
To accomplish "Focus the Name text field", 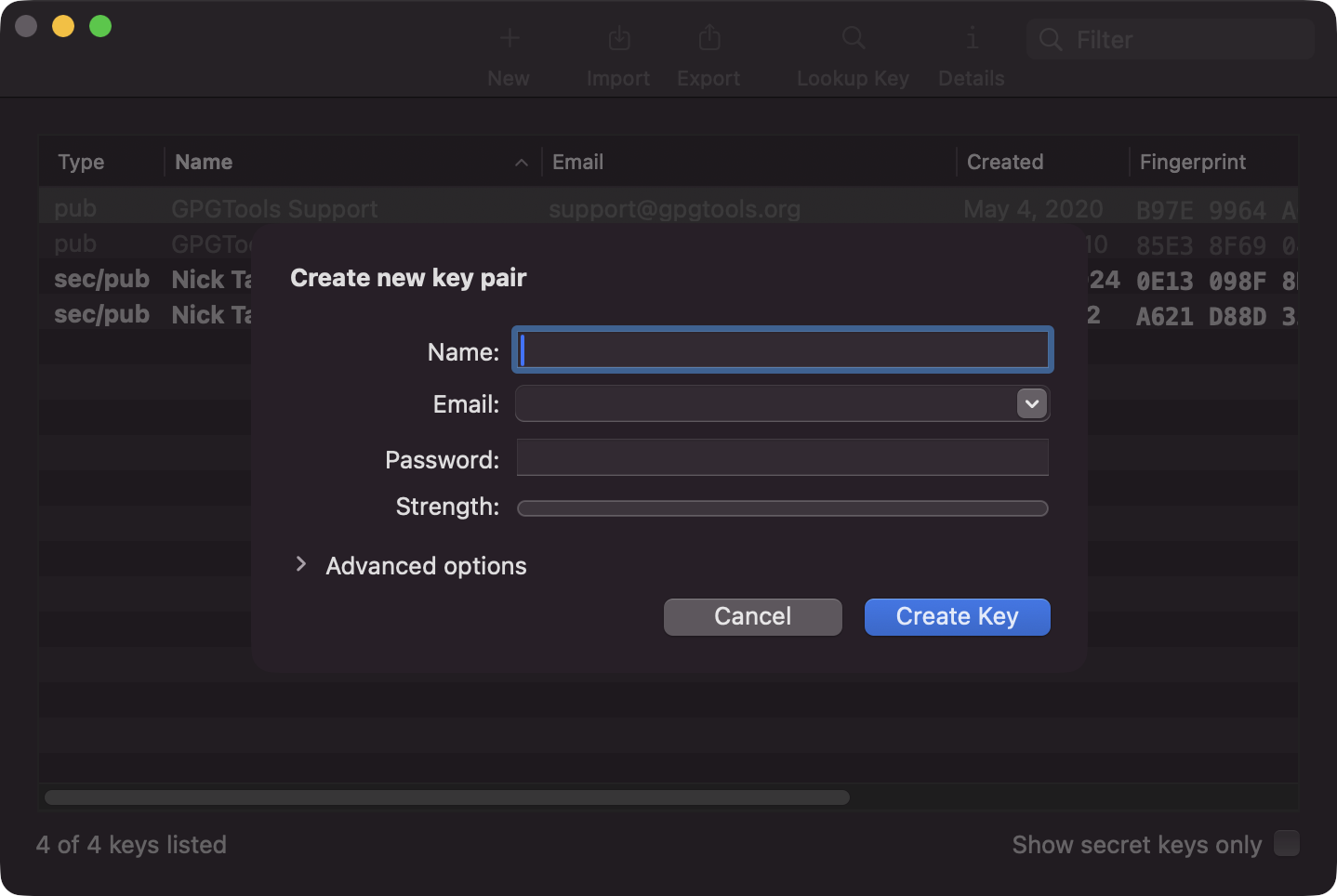I will (x=782, y=350).
